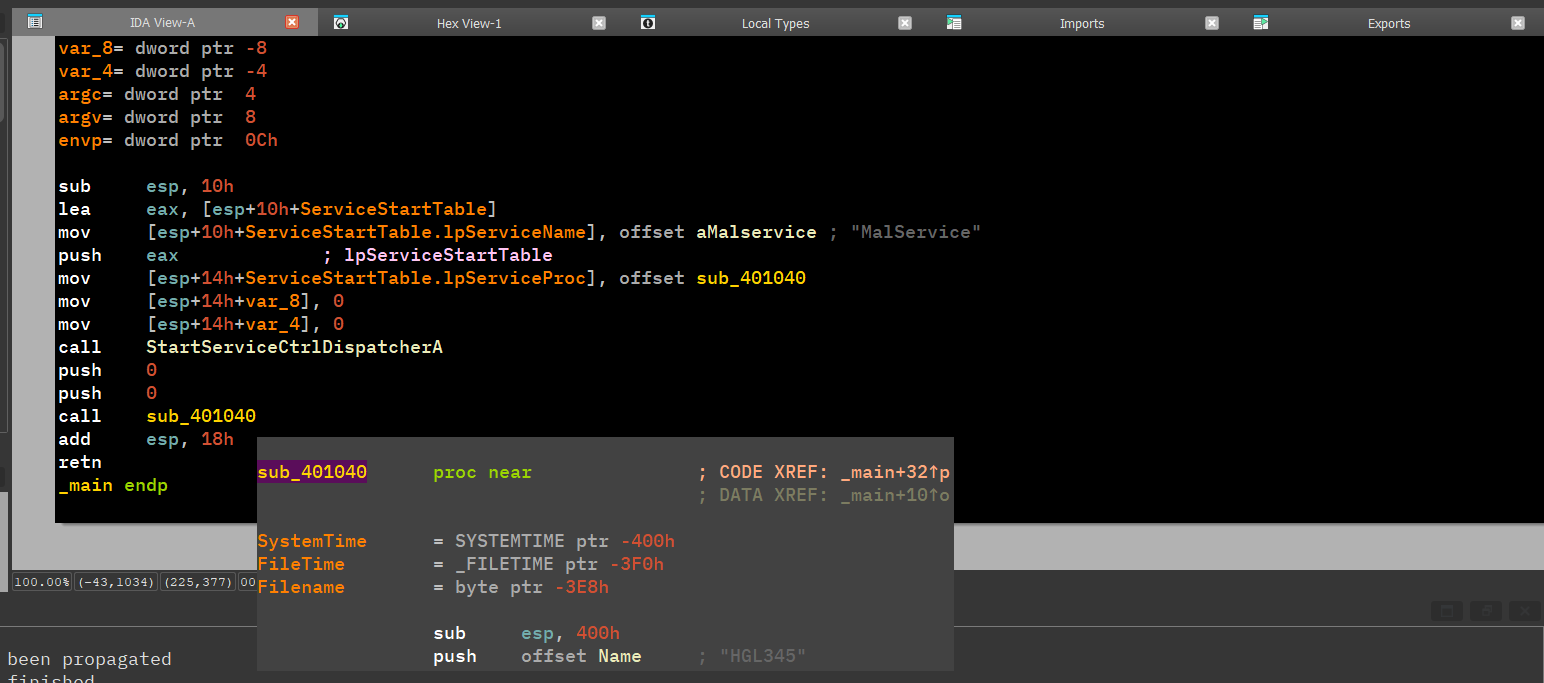Click the _main endp line
Image resolution: width=1544 pixels, height=683 pixels.
(x=113, y=485)
